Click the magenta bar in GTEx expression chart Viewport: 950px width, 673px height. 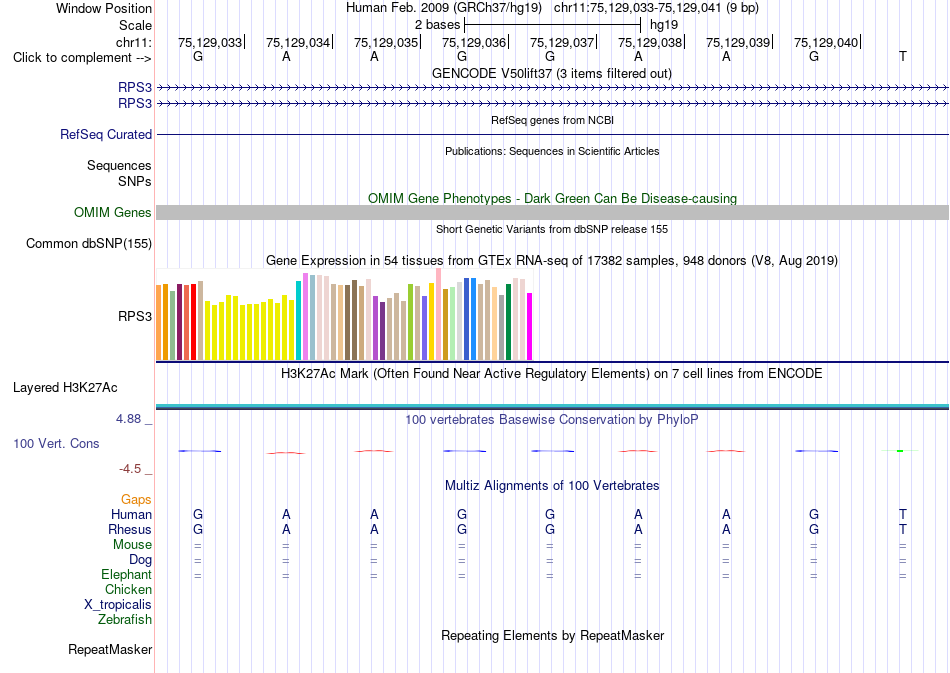pos(530,327)
